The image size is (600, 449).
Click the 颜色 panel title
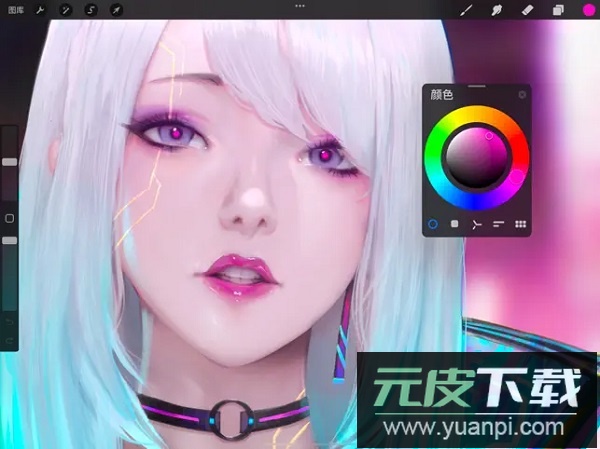tap(442, 95)
